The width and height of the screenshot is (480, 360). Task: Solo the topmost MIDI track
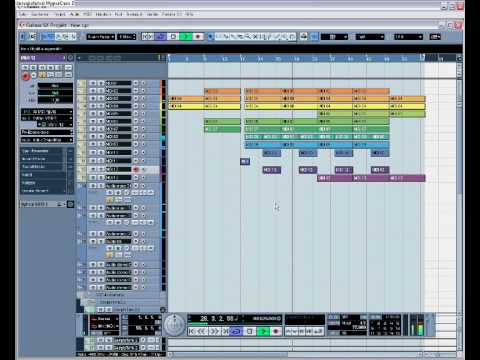[x=101, y=83]
